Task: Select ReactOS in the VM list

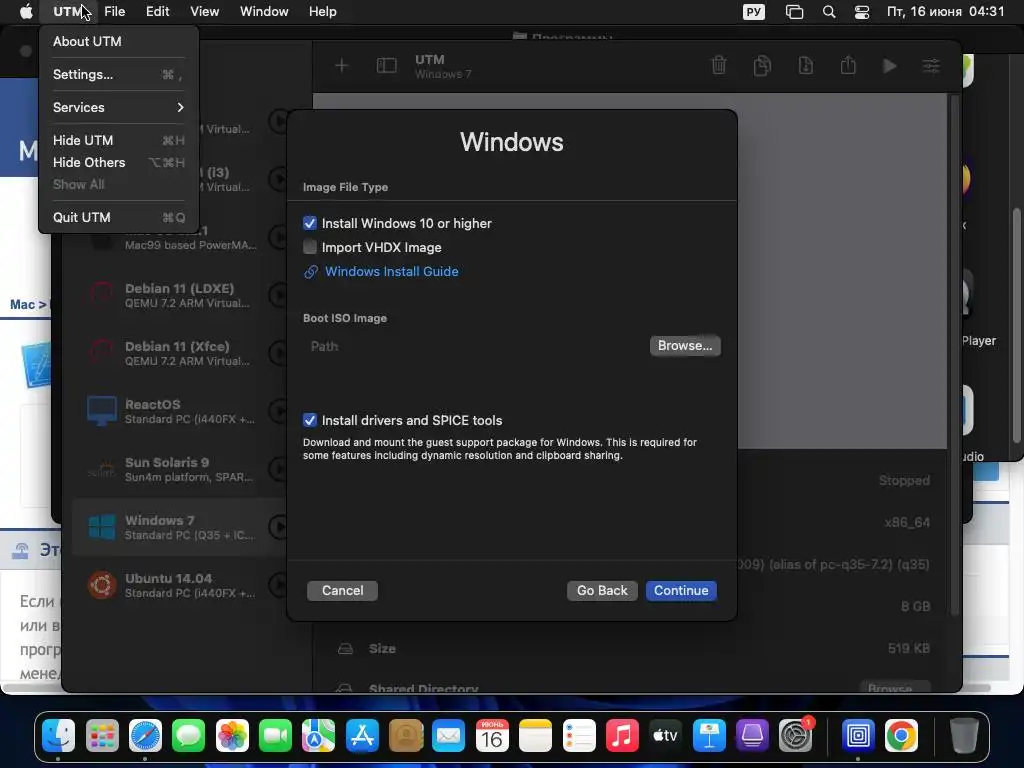Action: (x=179, y=411)
